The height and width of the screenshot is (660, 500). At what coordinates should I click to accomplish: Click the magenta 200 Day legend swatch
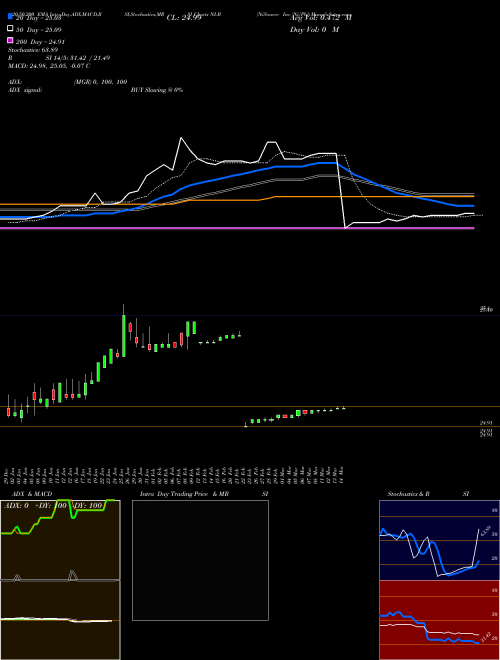click(x=10, y=40)
